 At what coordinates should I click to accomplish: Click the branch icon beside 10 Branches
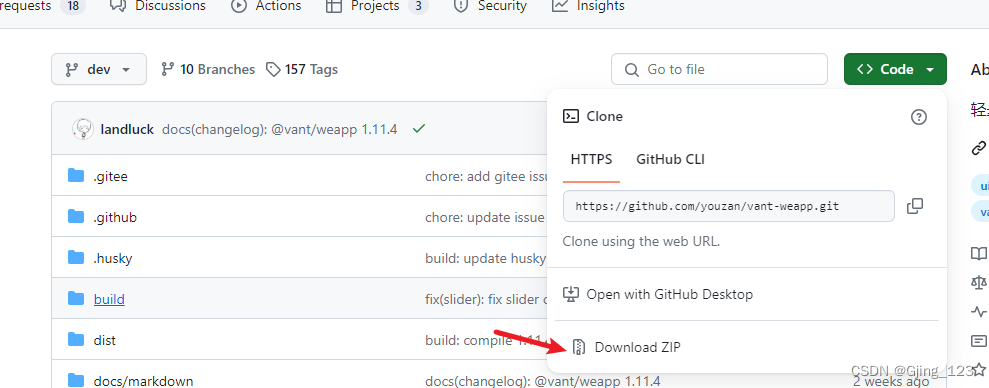(x=167, y=69)
